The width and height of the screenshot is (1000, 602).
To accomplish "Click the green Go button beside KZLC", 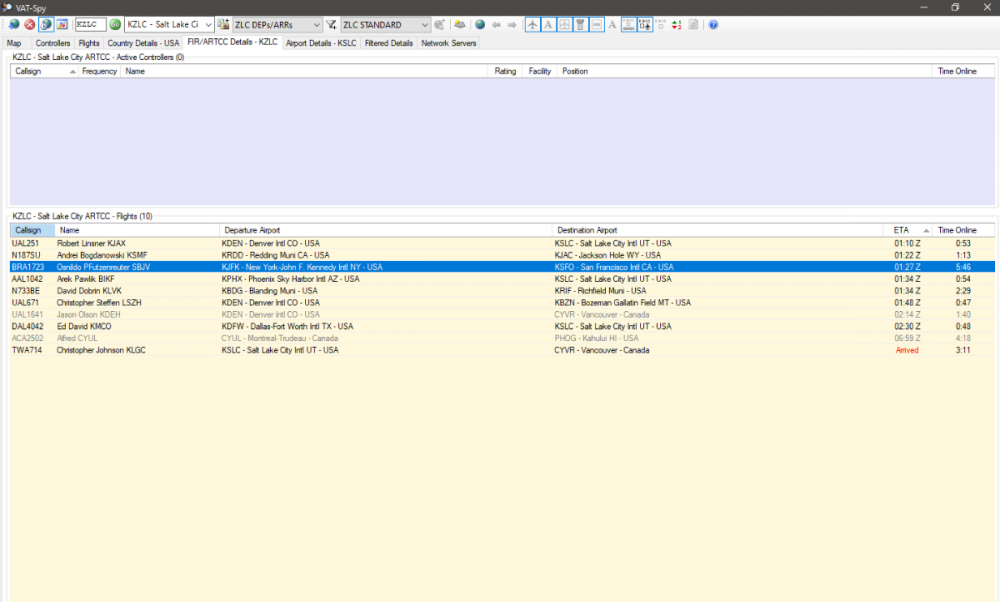I will click(115, 24).
